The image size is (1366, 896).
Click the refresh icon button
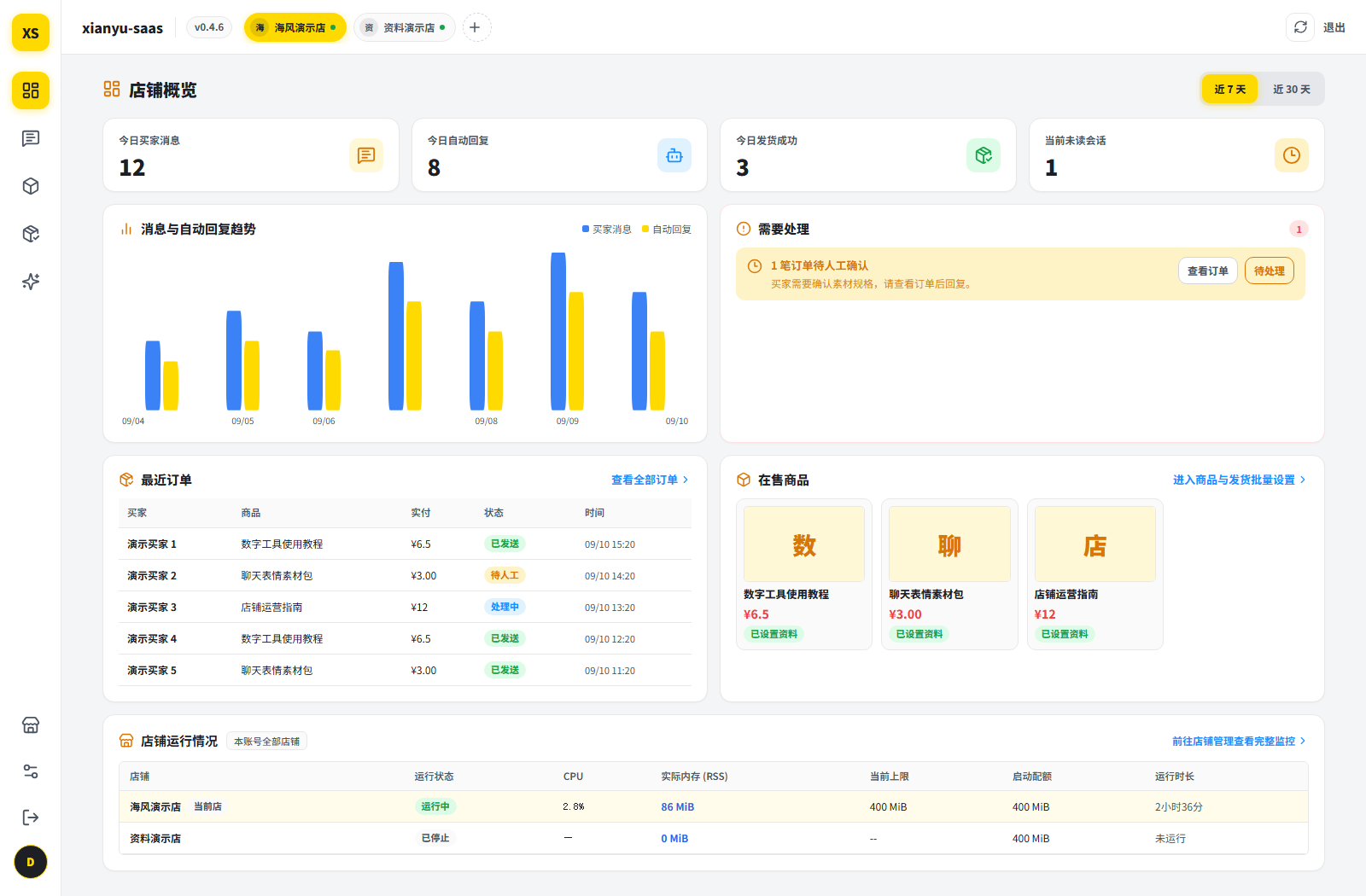click(1300, 27)
